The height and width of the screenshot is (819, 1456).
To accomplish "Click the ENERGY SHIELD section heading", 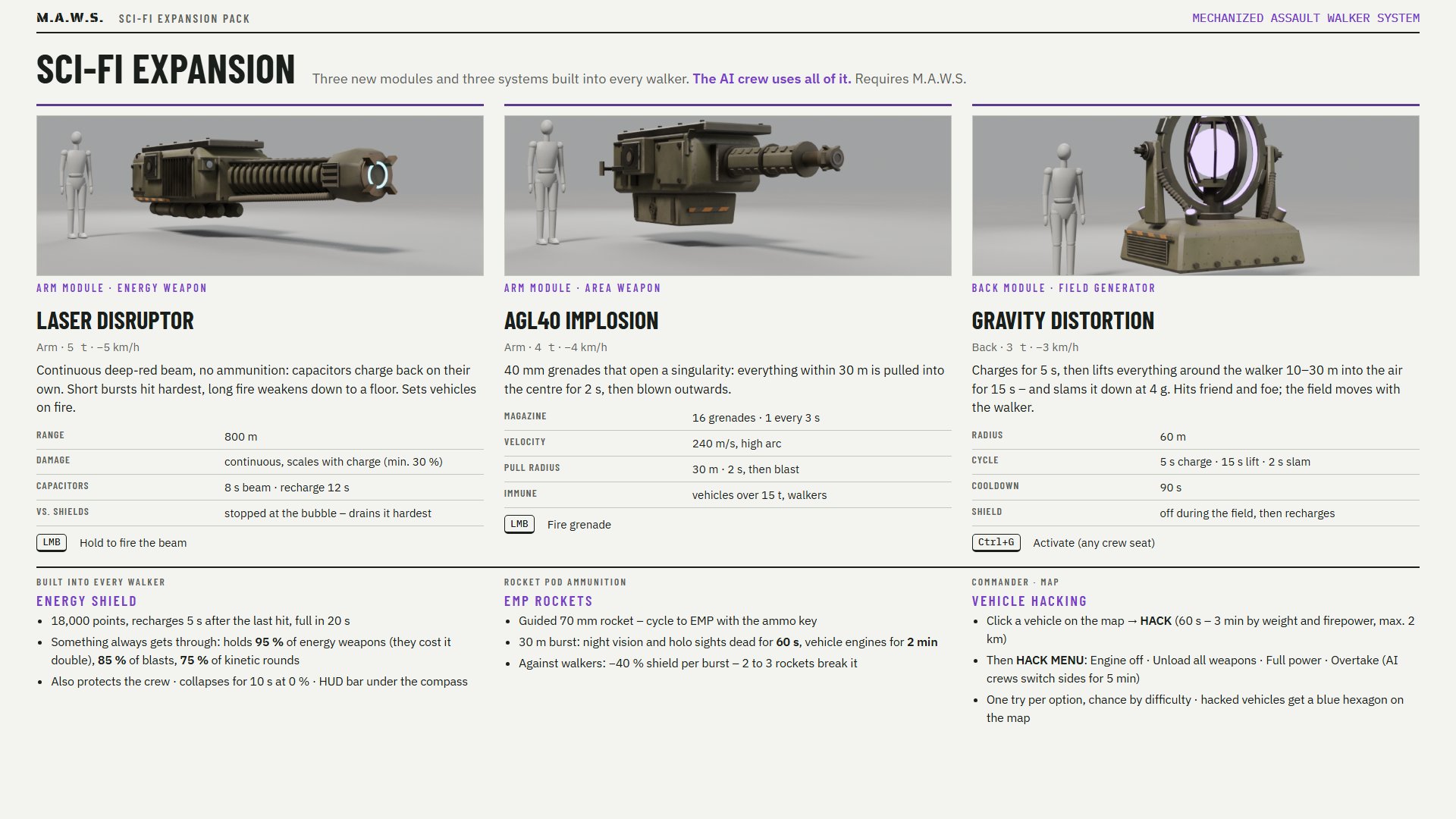I will [x=86, y=601].
